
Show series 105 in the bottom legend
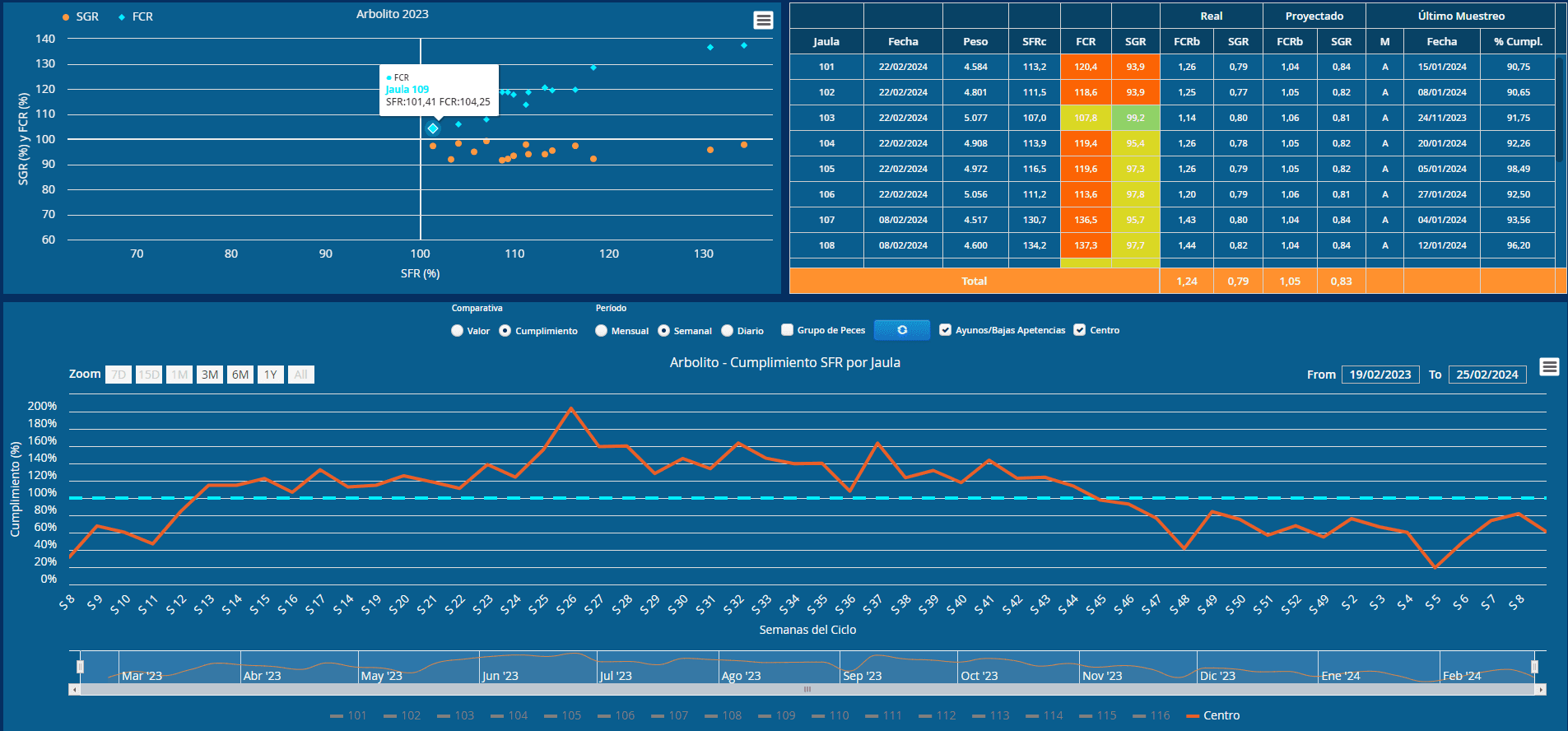[x=562, y=715]
